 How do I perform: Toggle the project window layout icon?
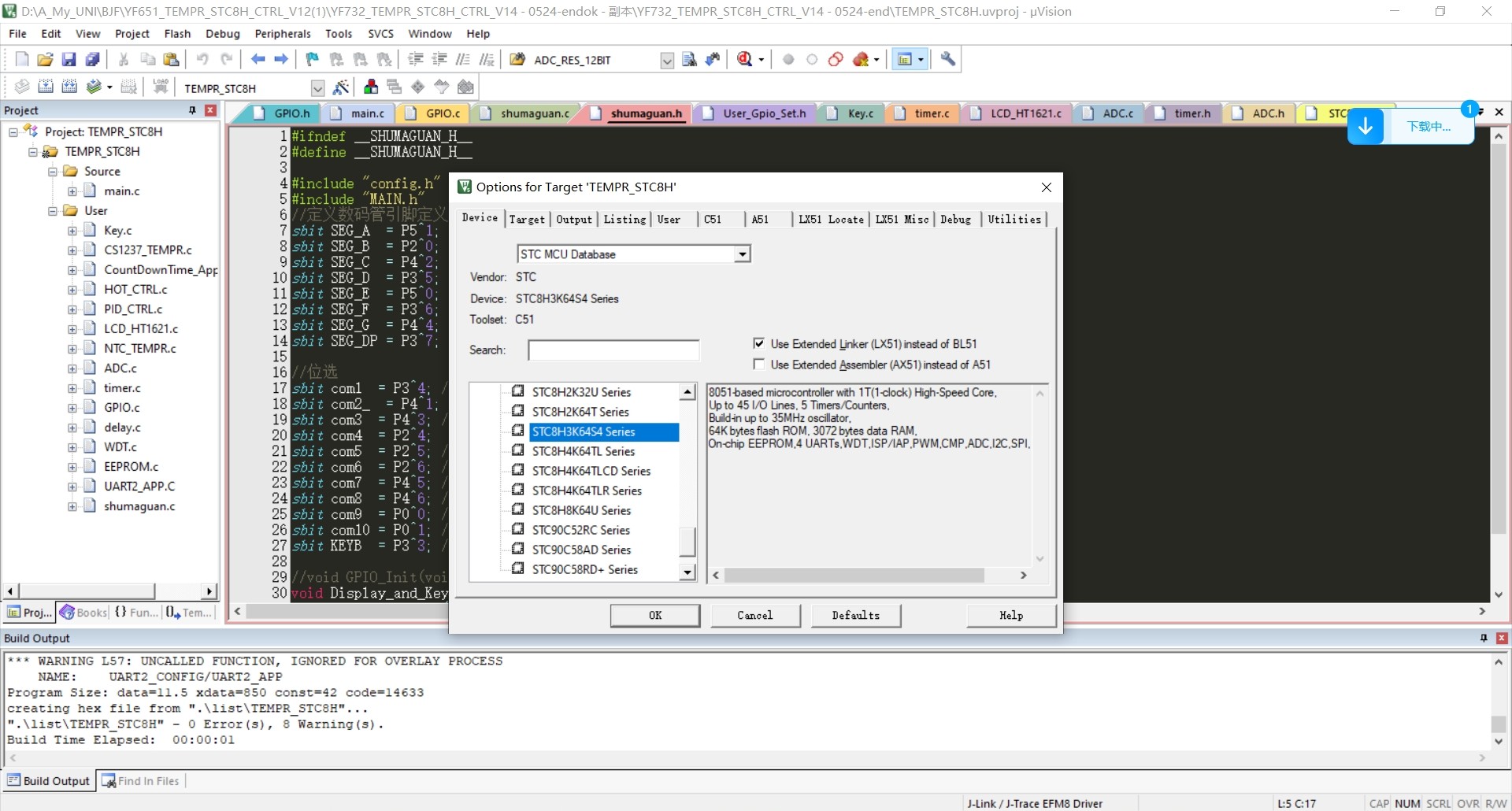(905, 60)
